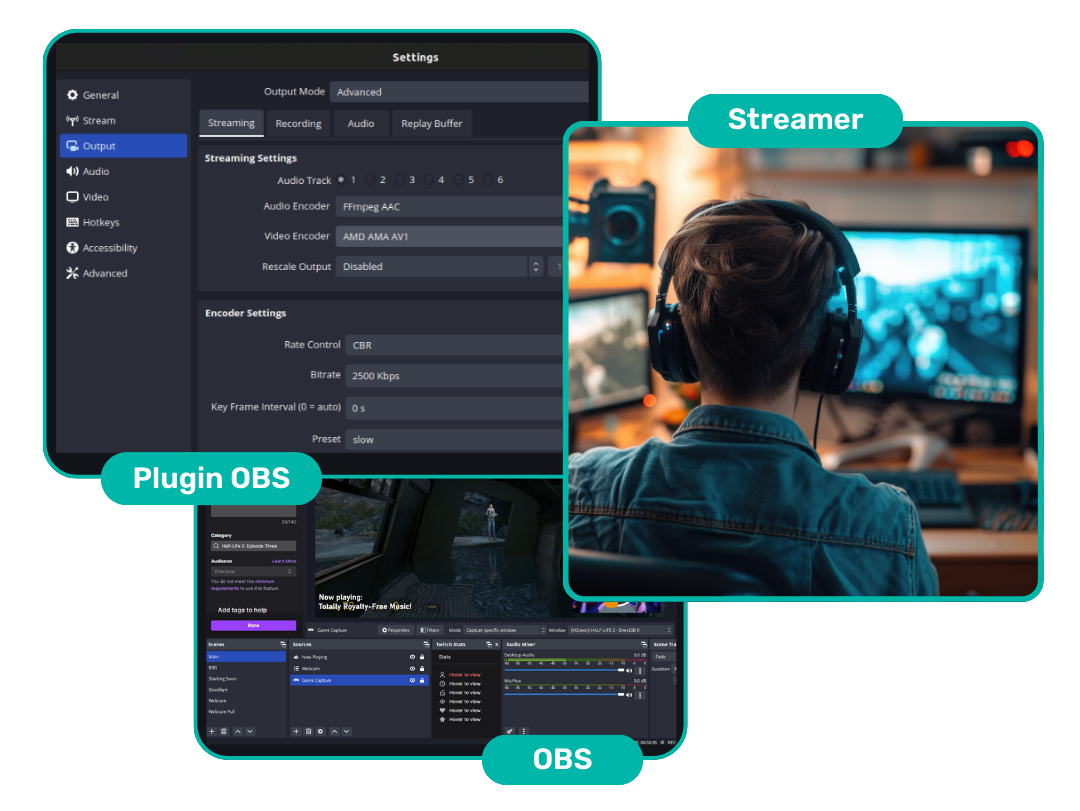
Task: Hide the Now Playing source
Action: click(x=412, y=657)
